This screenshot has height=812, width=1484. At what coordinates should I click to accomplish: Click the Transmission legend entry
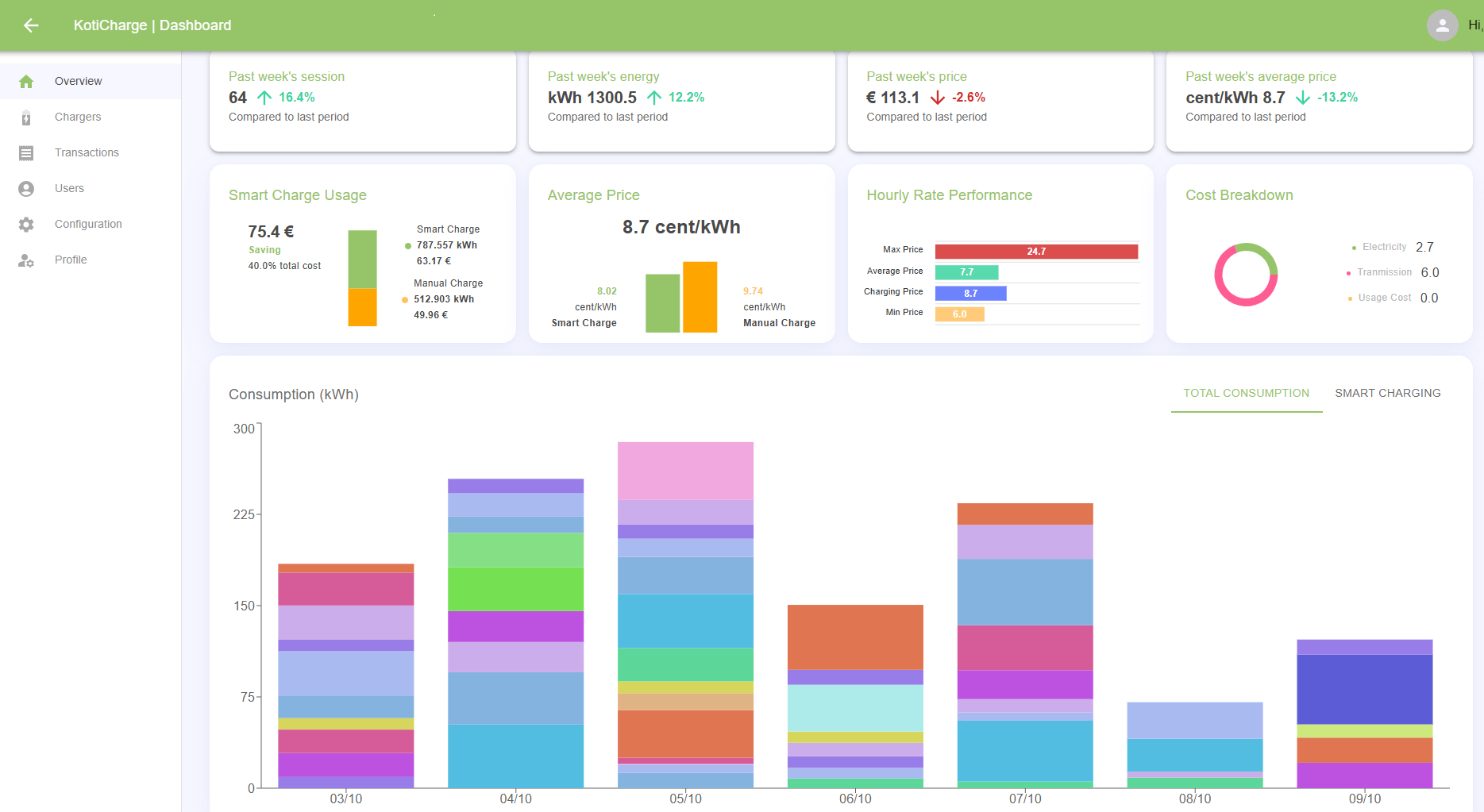1384,272
